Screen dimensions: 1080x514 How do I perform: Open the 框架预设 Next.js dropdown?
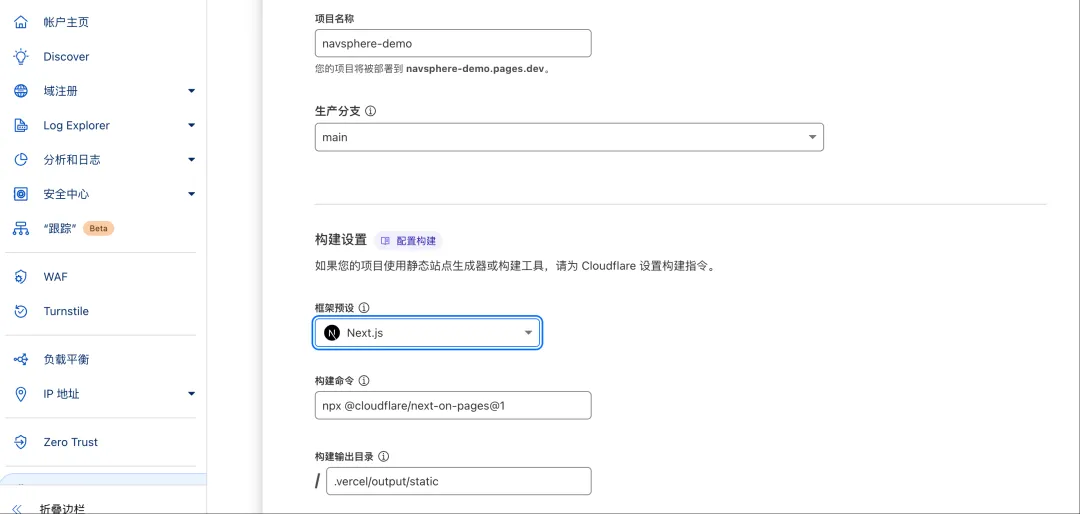point(427,333)
